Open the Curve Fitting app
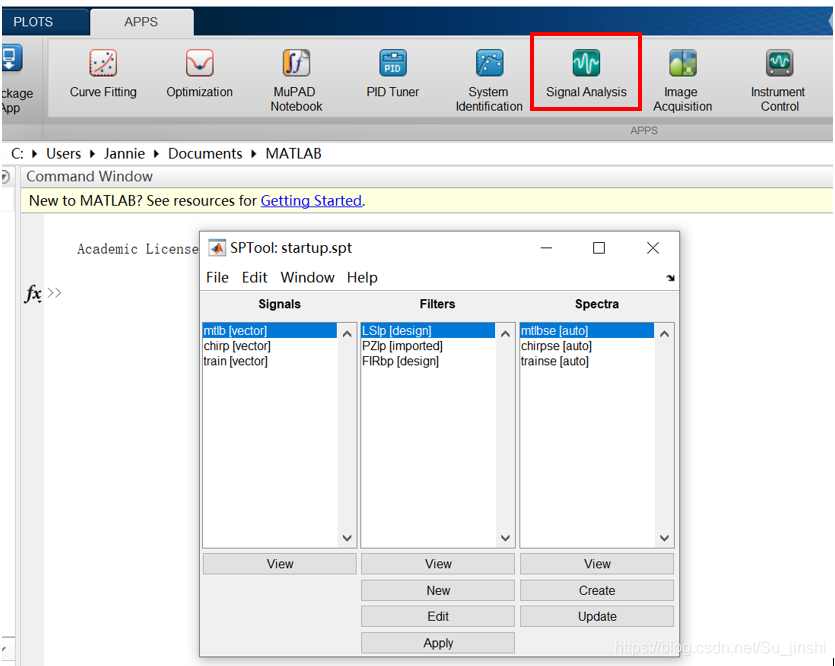Viewport: 835px width, 666px height. click(x=103, y=75)
